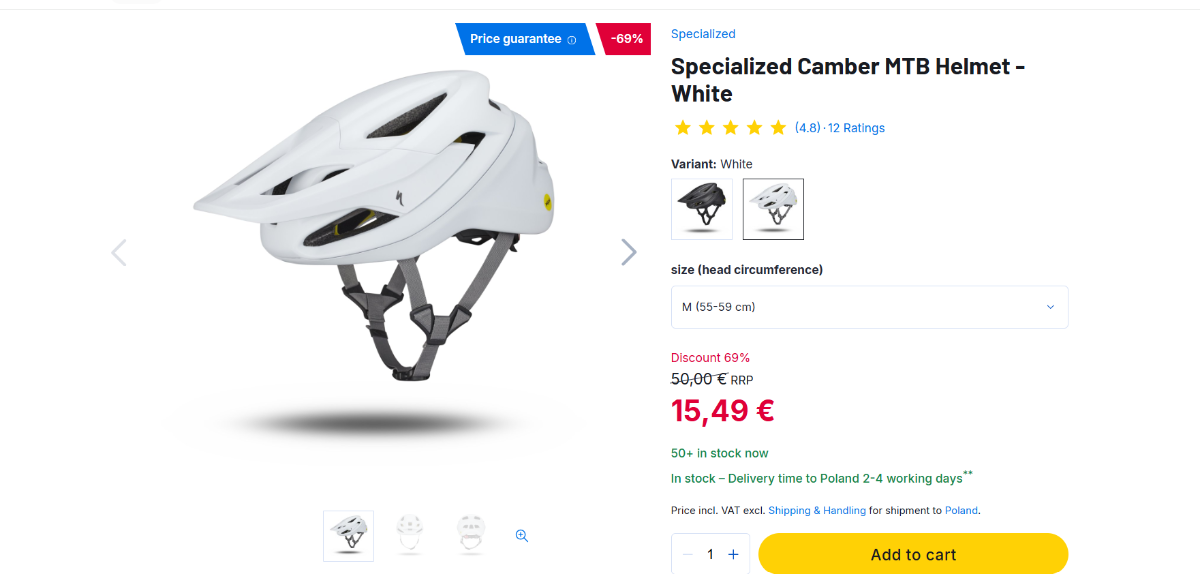Click the quantity input field

pyautogui.click(x=710, y=554)
